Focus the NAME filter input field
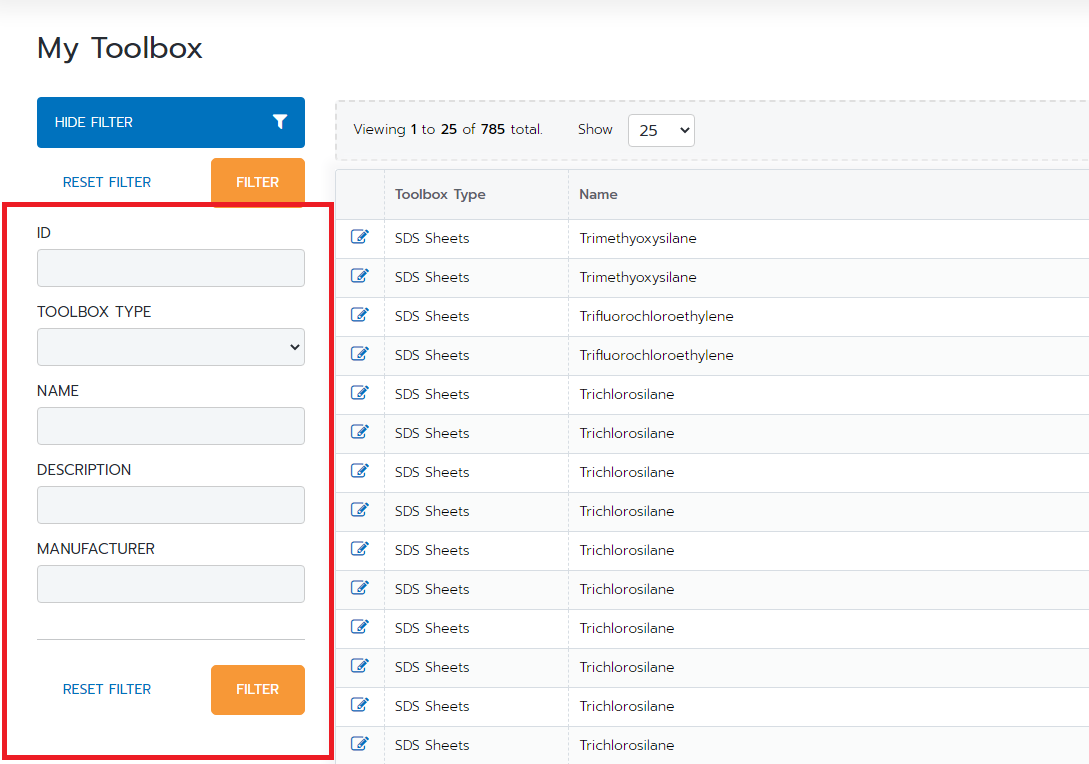The image size is (1089, 764). [171, 426]
